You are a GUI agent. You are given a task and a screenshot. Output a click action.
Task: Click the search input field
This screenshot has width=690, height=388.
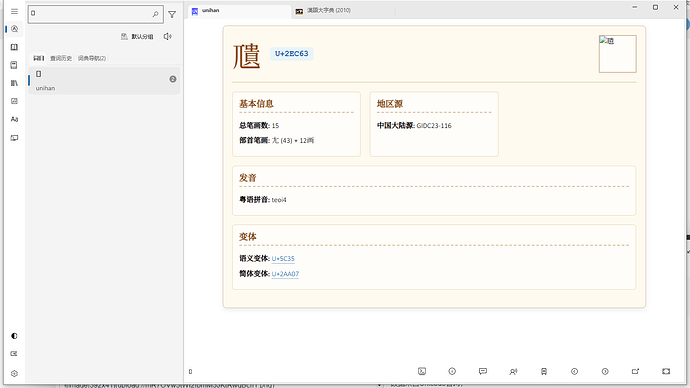pos(90,14)
